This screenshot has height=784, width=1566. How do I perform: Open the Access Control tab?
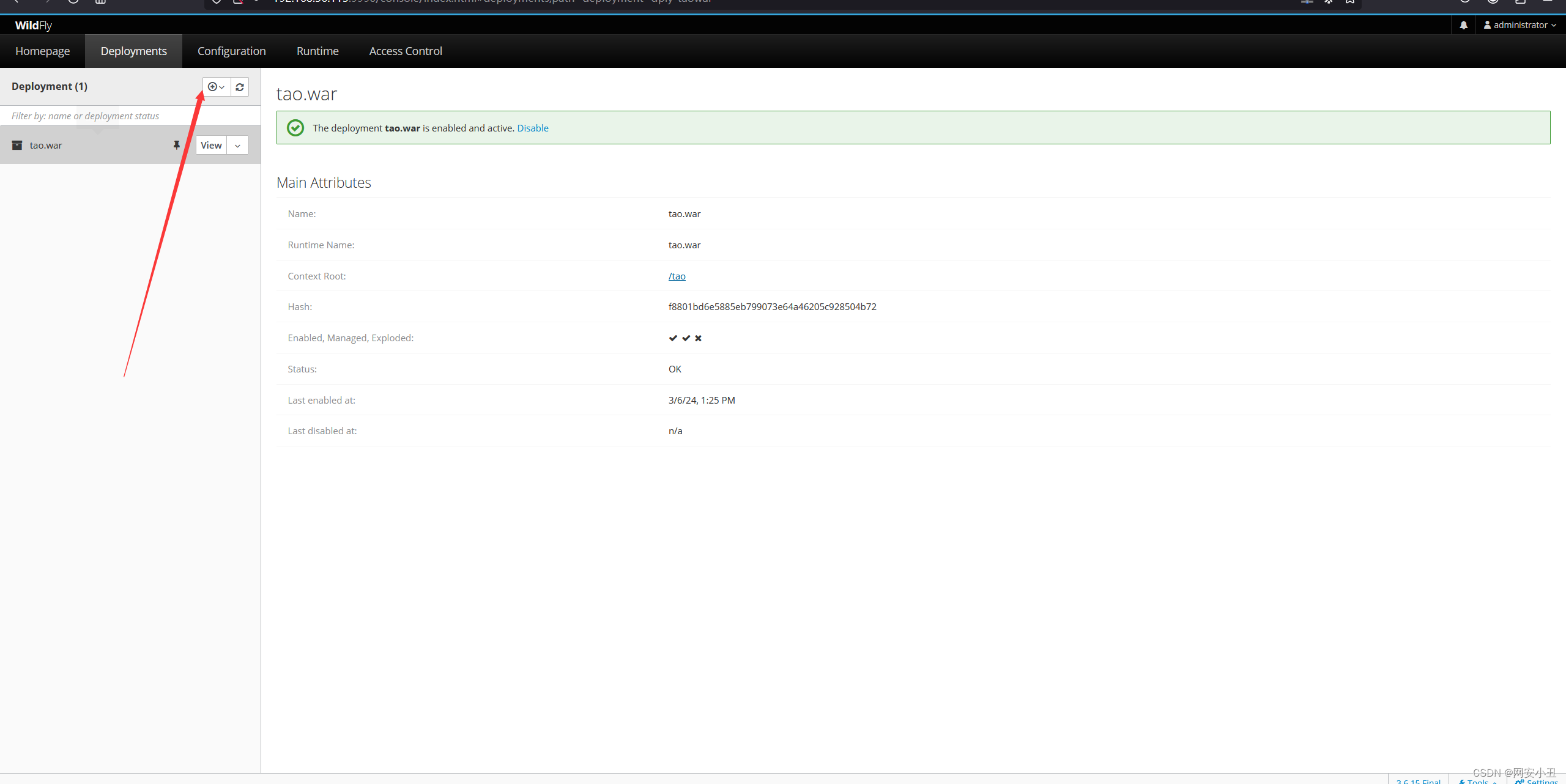click(x=406, y=51)
